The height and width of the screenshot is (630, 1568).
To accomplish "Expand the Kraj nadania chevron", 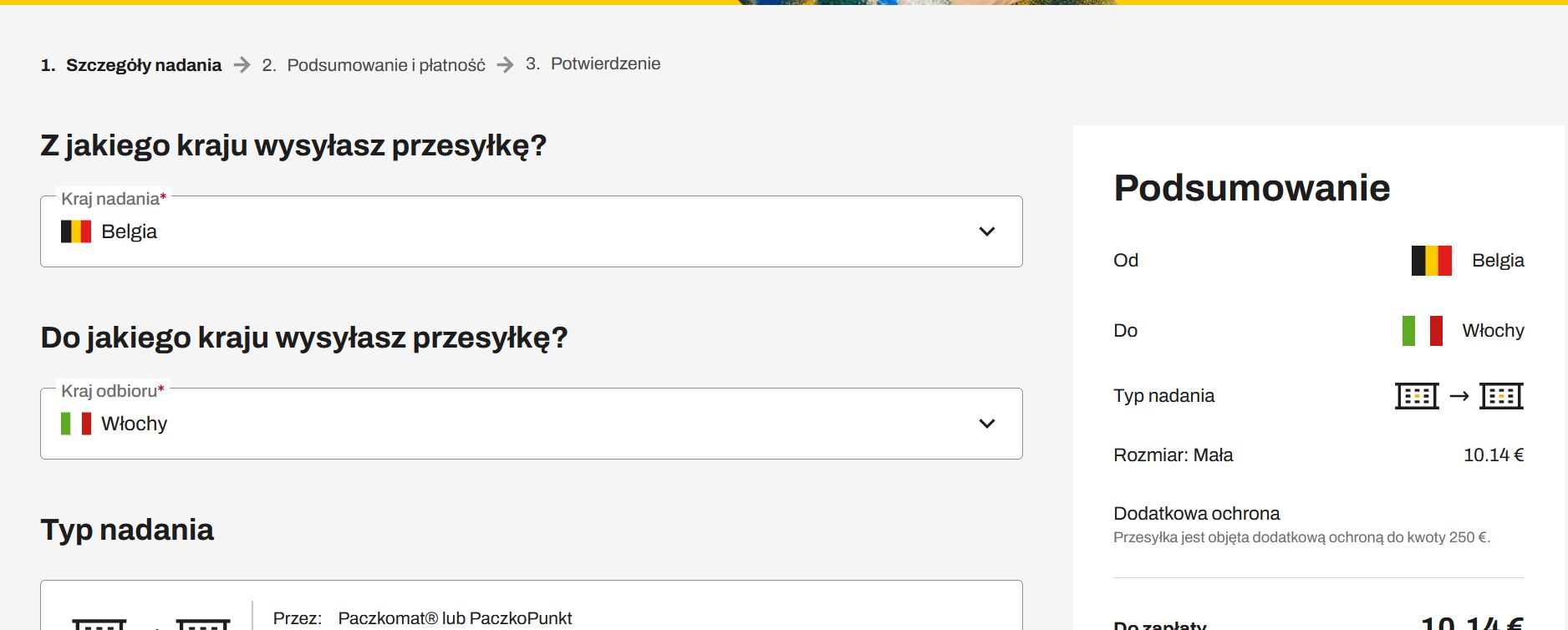I will tap(987, 231).
